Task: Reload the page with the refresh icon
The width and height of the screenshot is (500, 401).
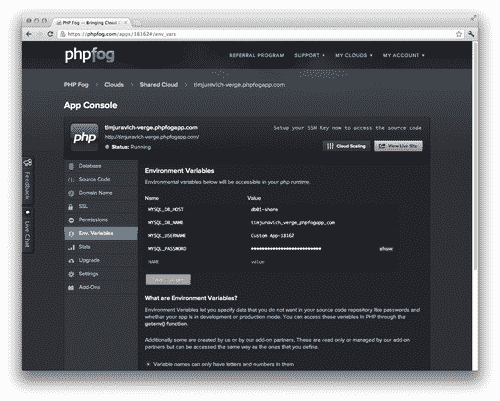Action: (x=50, y=34)
